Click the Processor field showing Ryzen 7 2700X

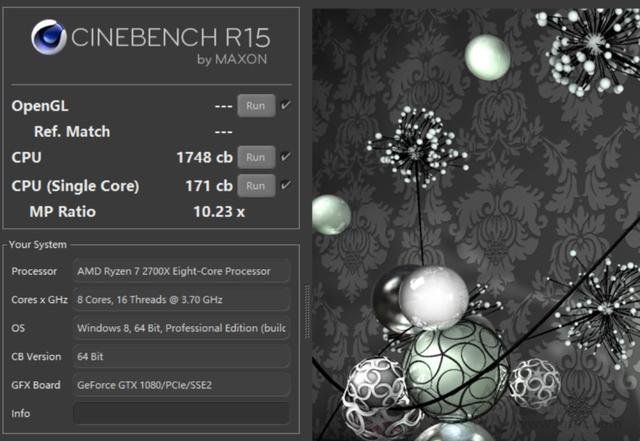182,271
